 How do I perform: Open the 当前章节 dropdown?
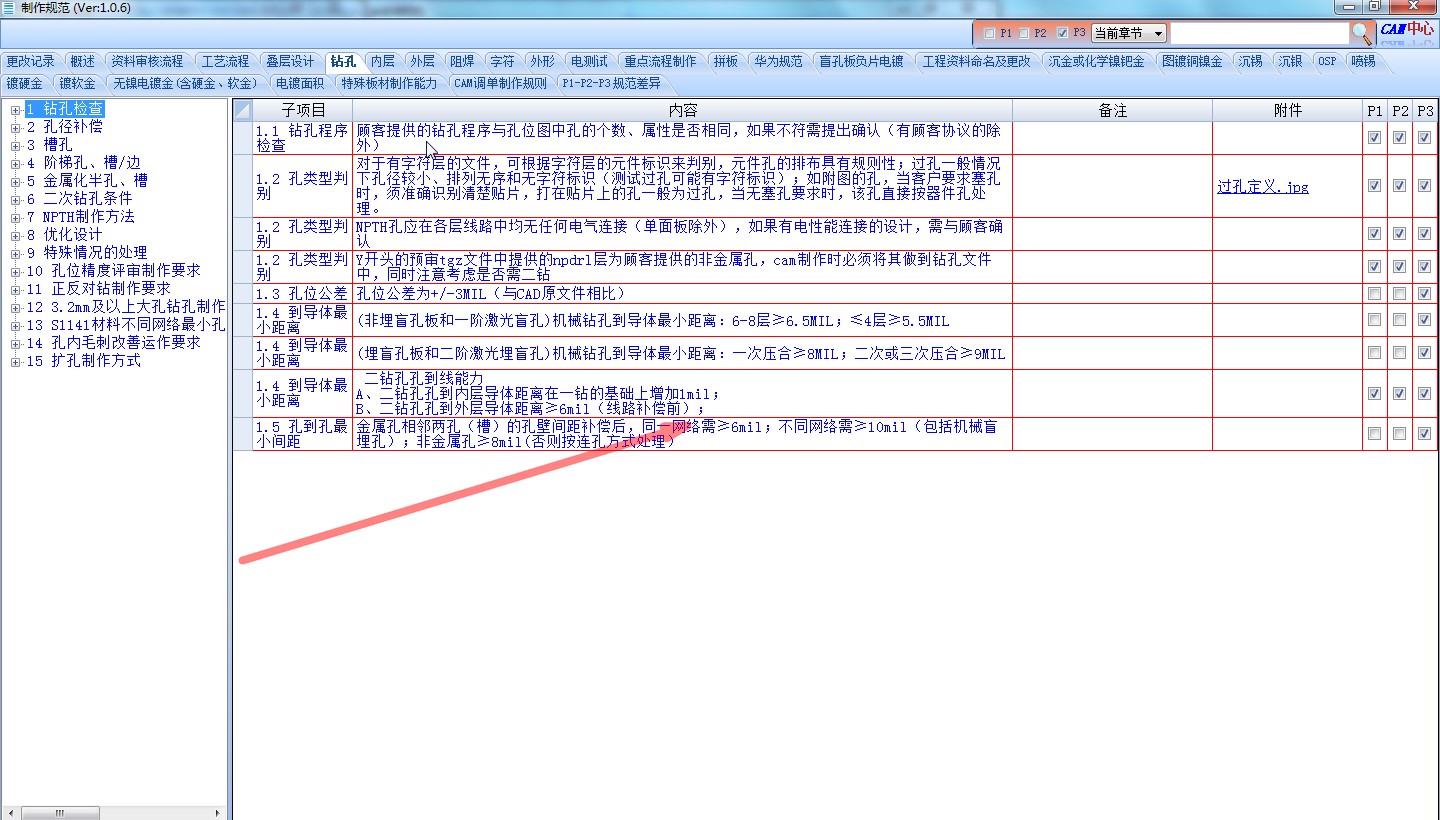[x=1158, y=33]
